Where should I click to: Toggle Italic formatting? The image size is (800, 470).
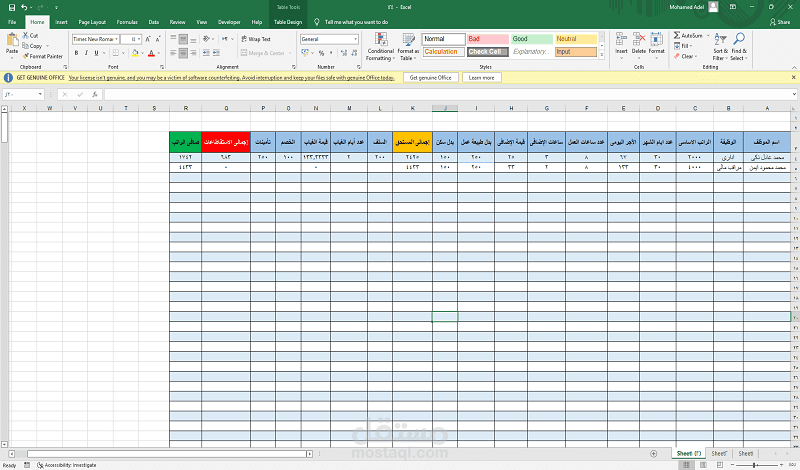coord(86,53)
